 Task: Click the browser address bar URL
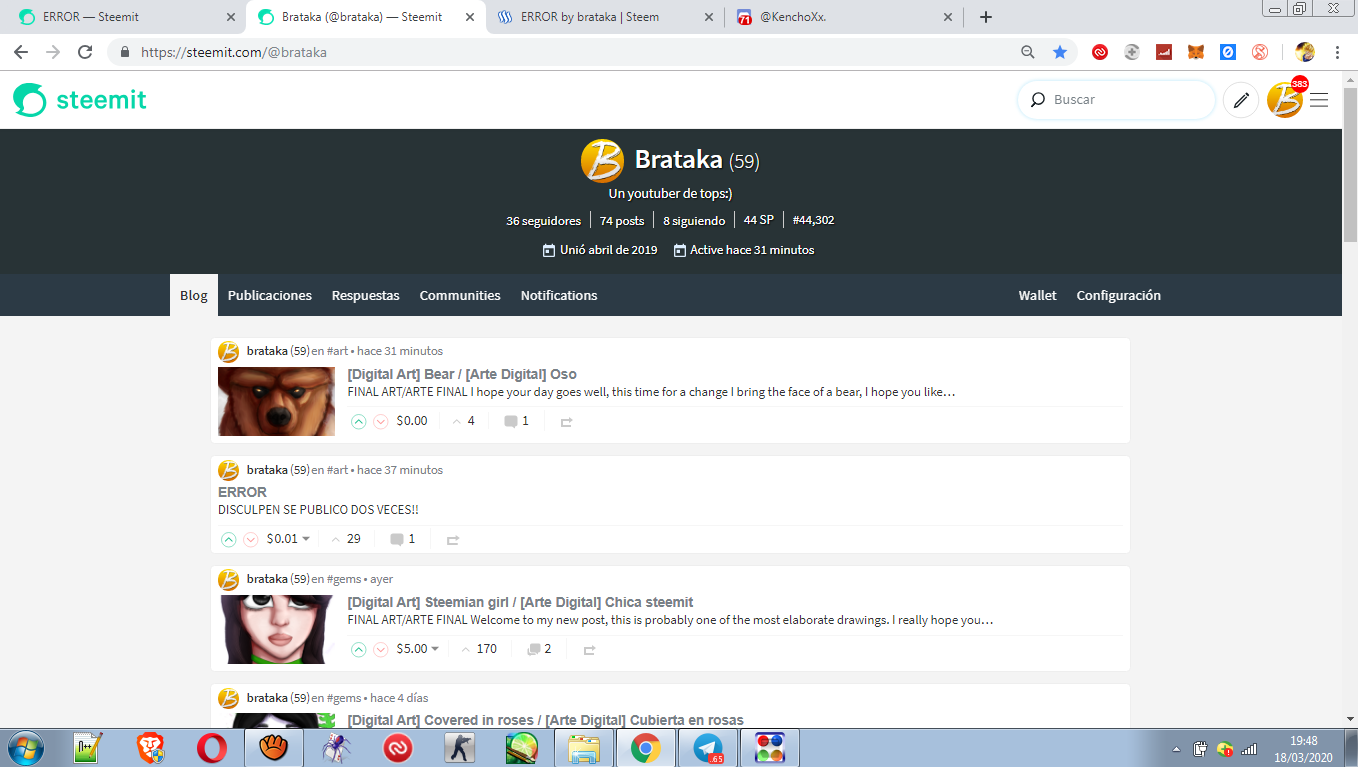[x=234, y=52]
